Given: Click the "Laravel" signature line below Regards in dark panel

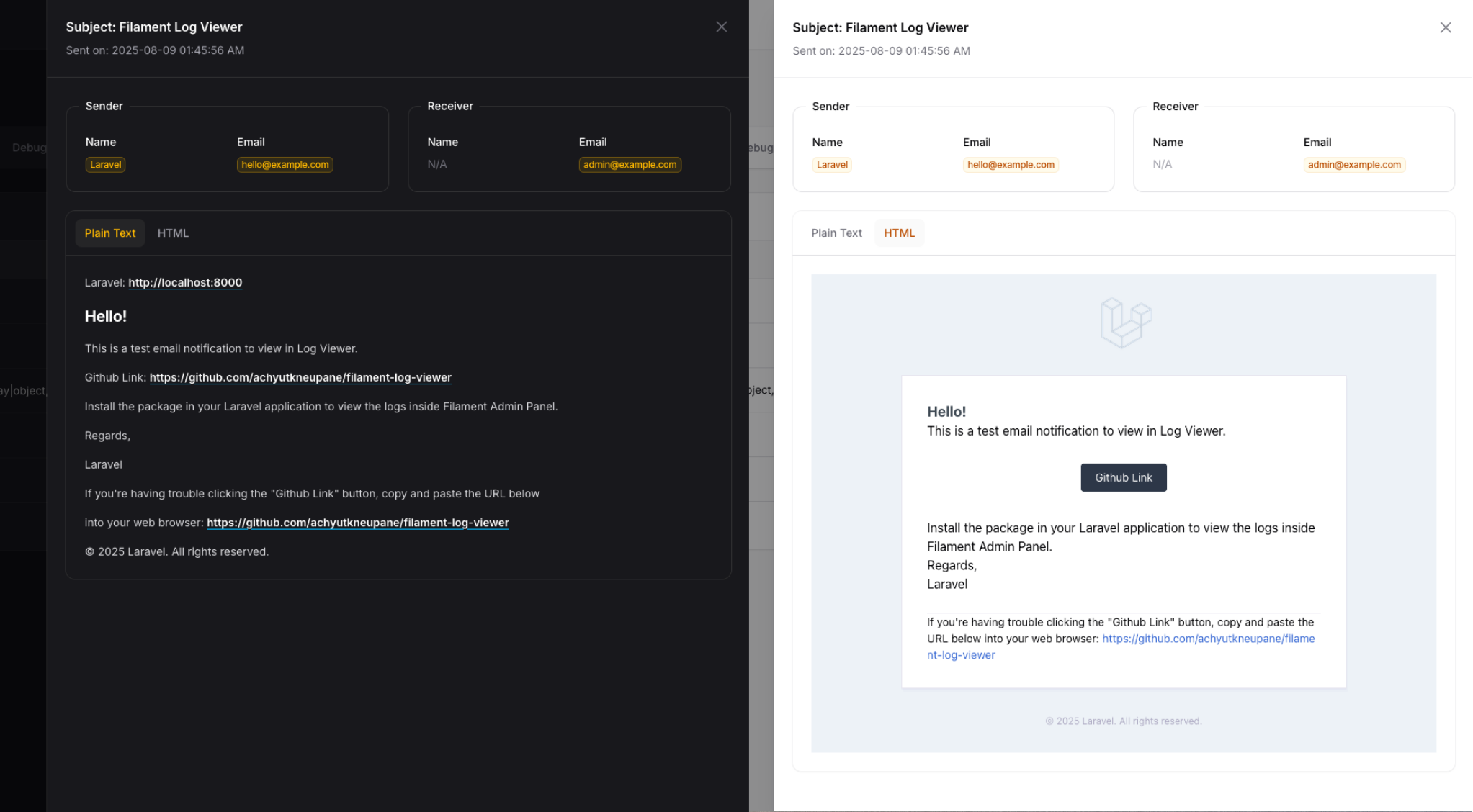Looking at the screenshot, I should [x=103, y=465].
